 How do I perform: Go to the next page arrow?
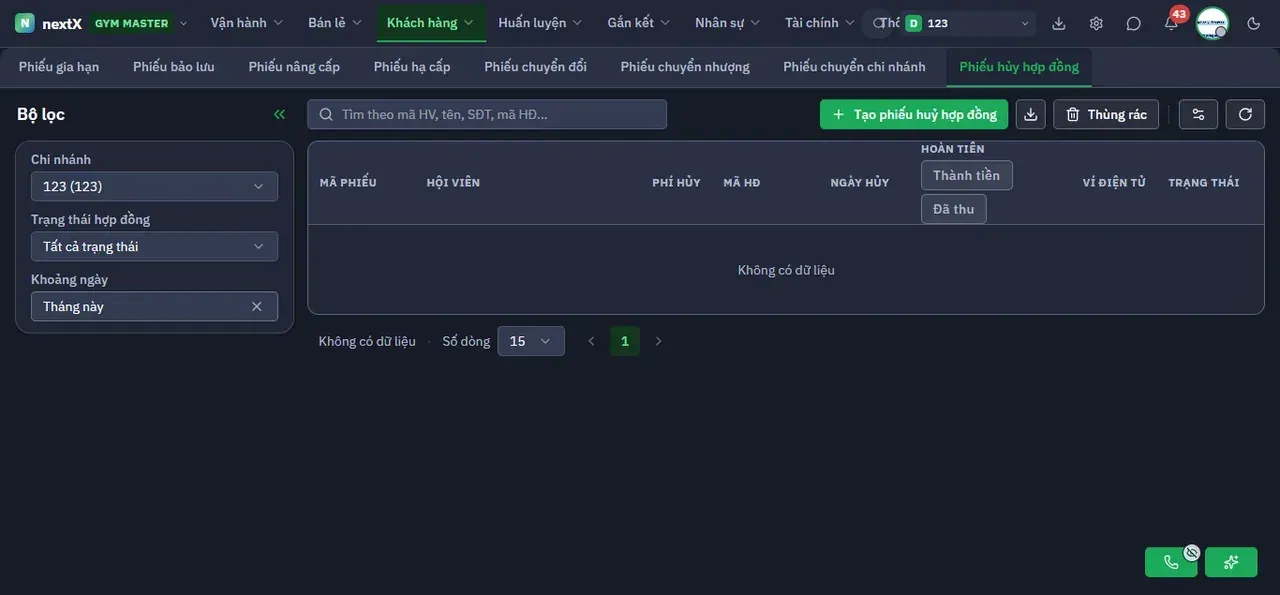(658, 341)
